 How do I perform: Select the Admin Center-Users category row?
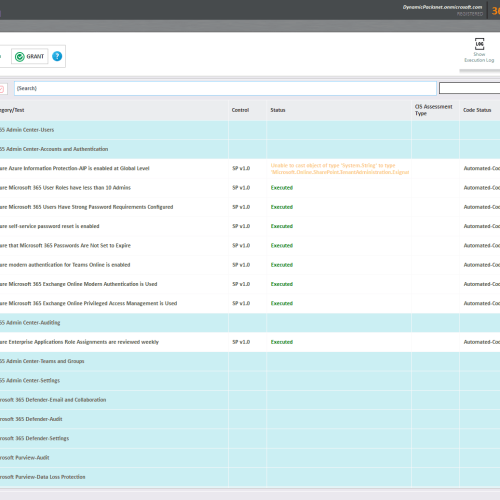click(250, 130)
